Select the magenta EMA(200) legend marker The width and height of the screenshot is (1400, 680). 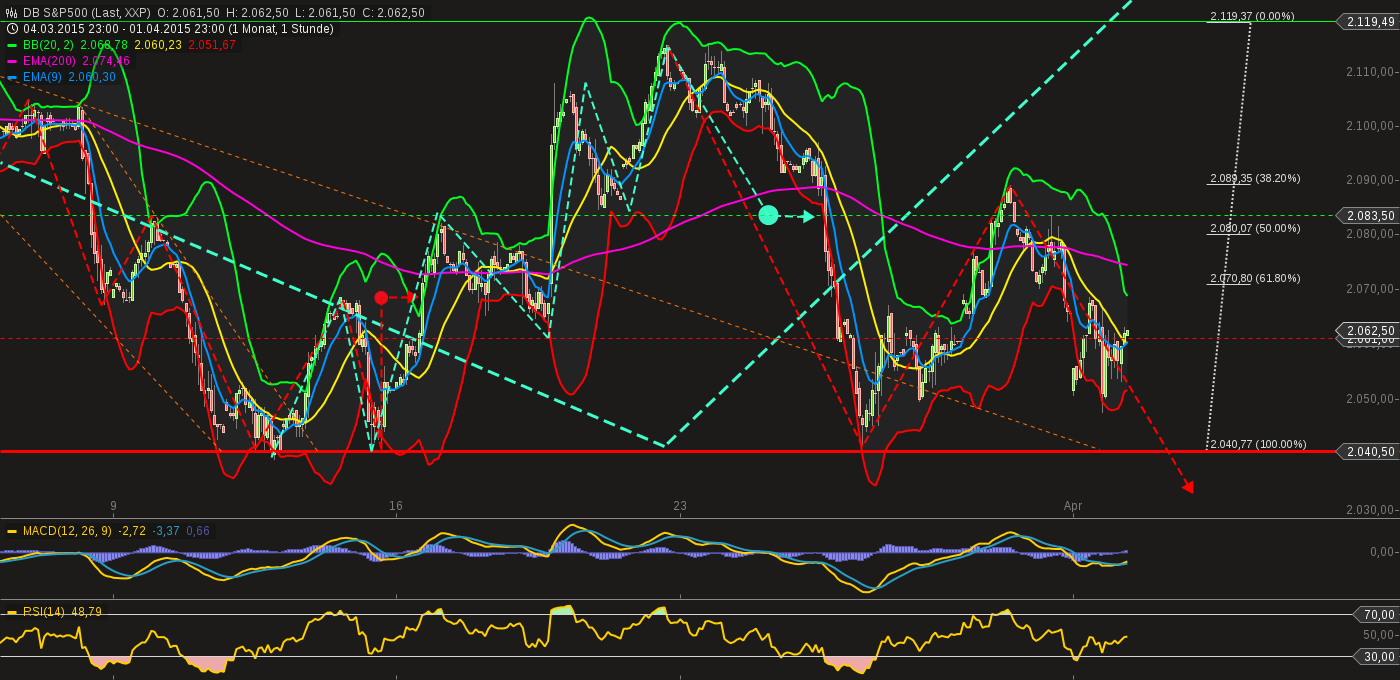tap(12, 61)
